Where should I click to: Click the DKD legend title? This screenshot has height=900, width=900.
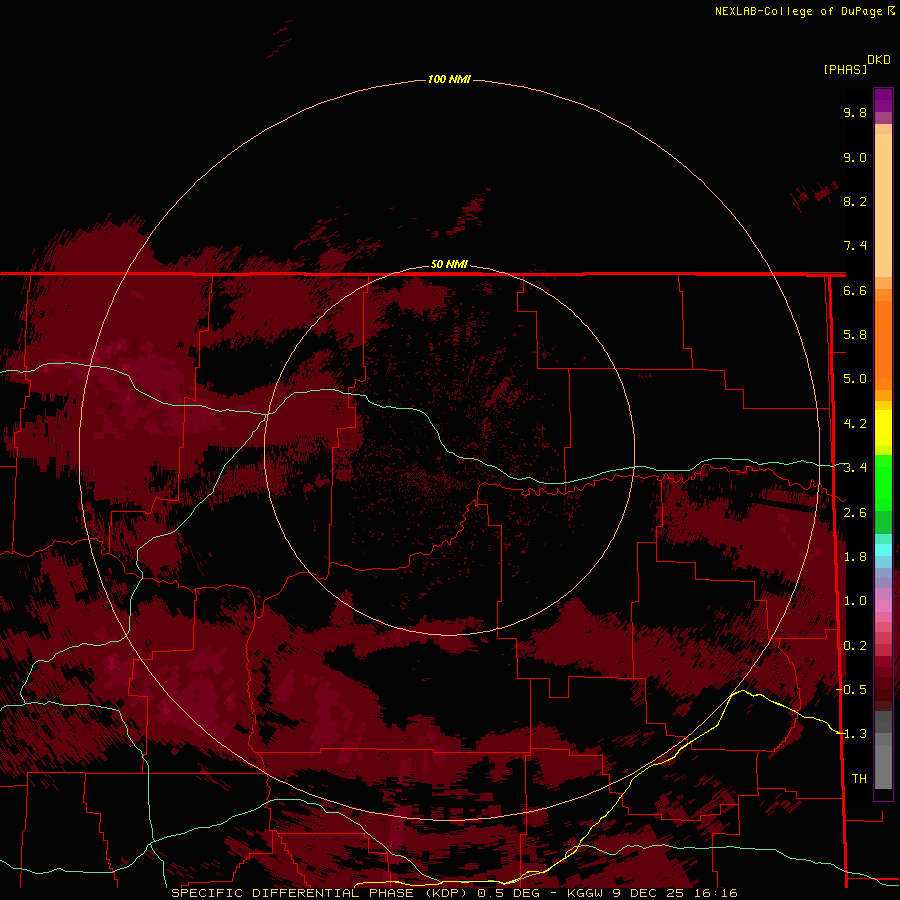pyautogui.click(x=879, y=60)
